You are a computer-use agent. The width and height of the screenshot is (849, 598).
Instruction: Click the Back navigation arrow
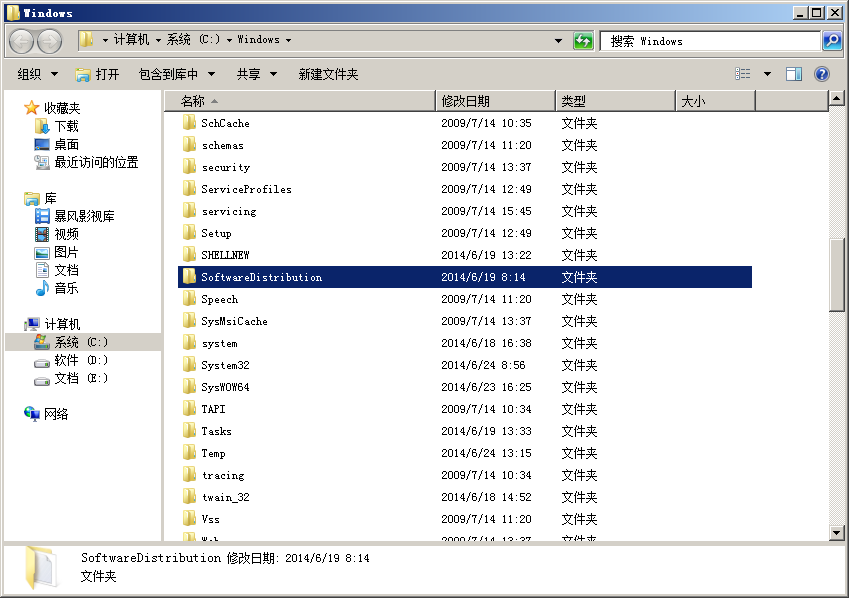(x=22, y=41)
